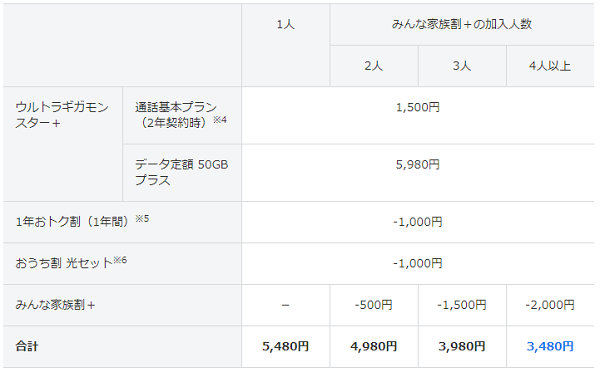Click the 4人以上 column header
This screenshot has height=372, width=600.
(550, 66)
